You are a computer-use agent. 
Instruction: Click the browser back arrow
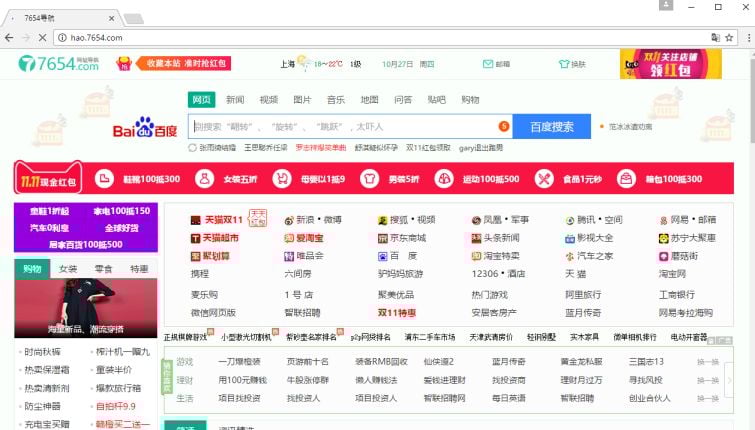[9, 38]
